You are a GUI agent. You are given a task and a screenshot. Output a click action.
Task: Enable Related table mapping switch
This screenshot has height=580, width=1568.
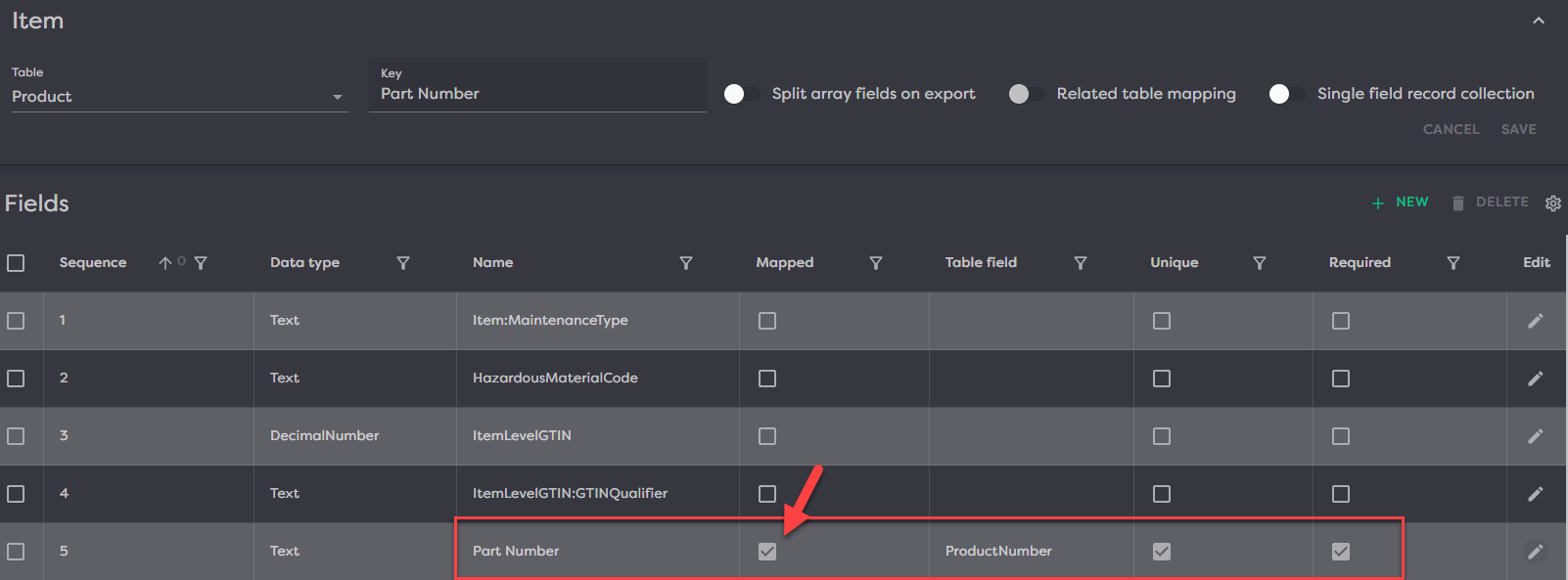coord(1026,94)
